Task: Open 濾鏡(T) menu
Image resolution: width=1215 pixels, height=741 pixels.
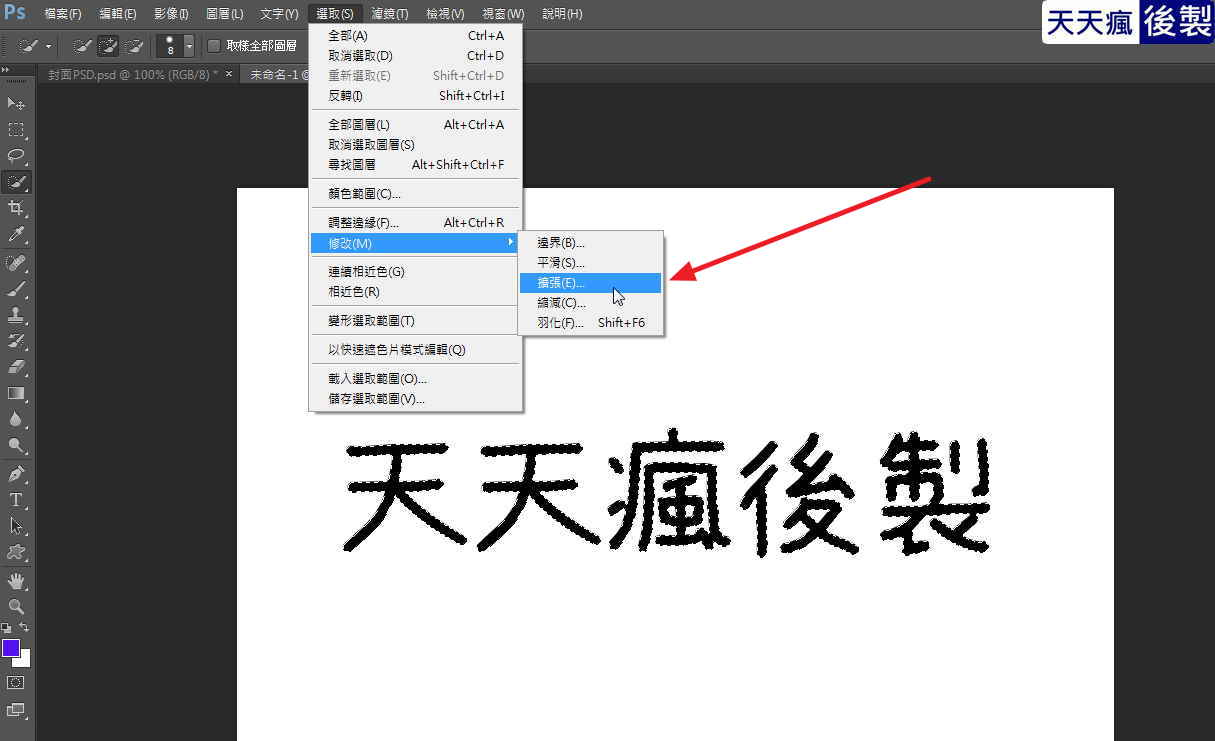Action: coord(389,14)
